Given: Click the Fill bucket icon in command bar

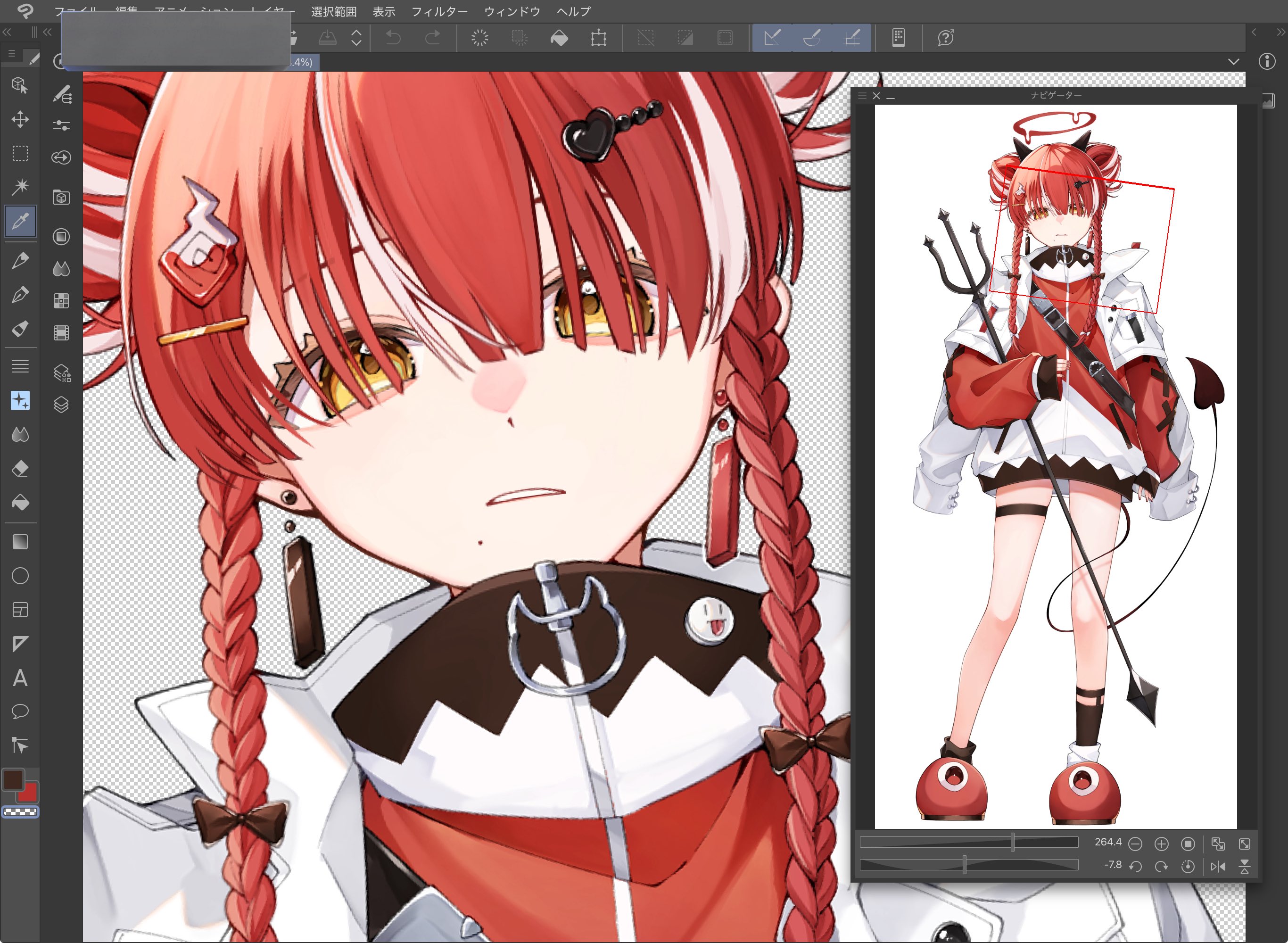Looking at the screenshot, I should coord(559,38).
